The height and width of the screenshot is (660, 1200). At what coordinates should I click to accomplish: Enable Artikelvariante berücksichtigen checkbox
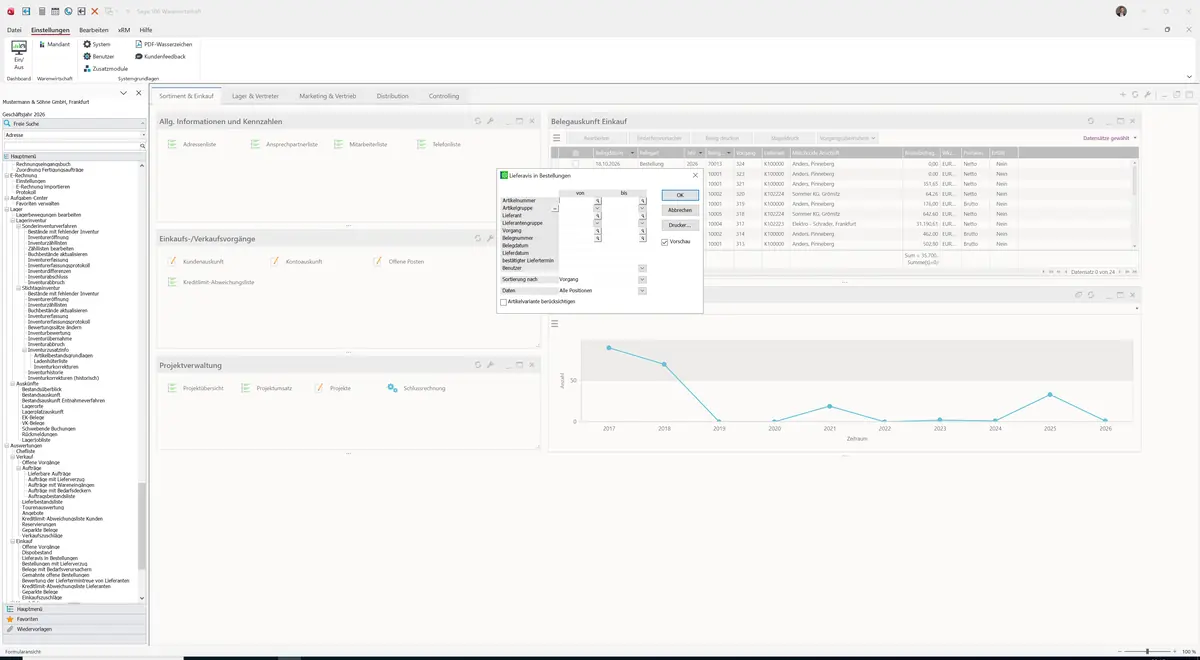(504, 301)
